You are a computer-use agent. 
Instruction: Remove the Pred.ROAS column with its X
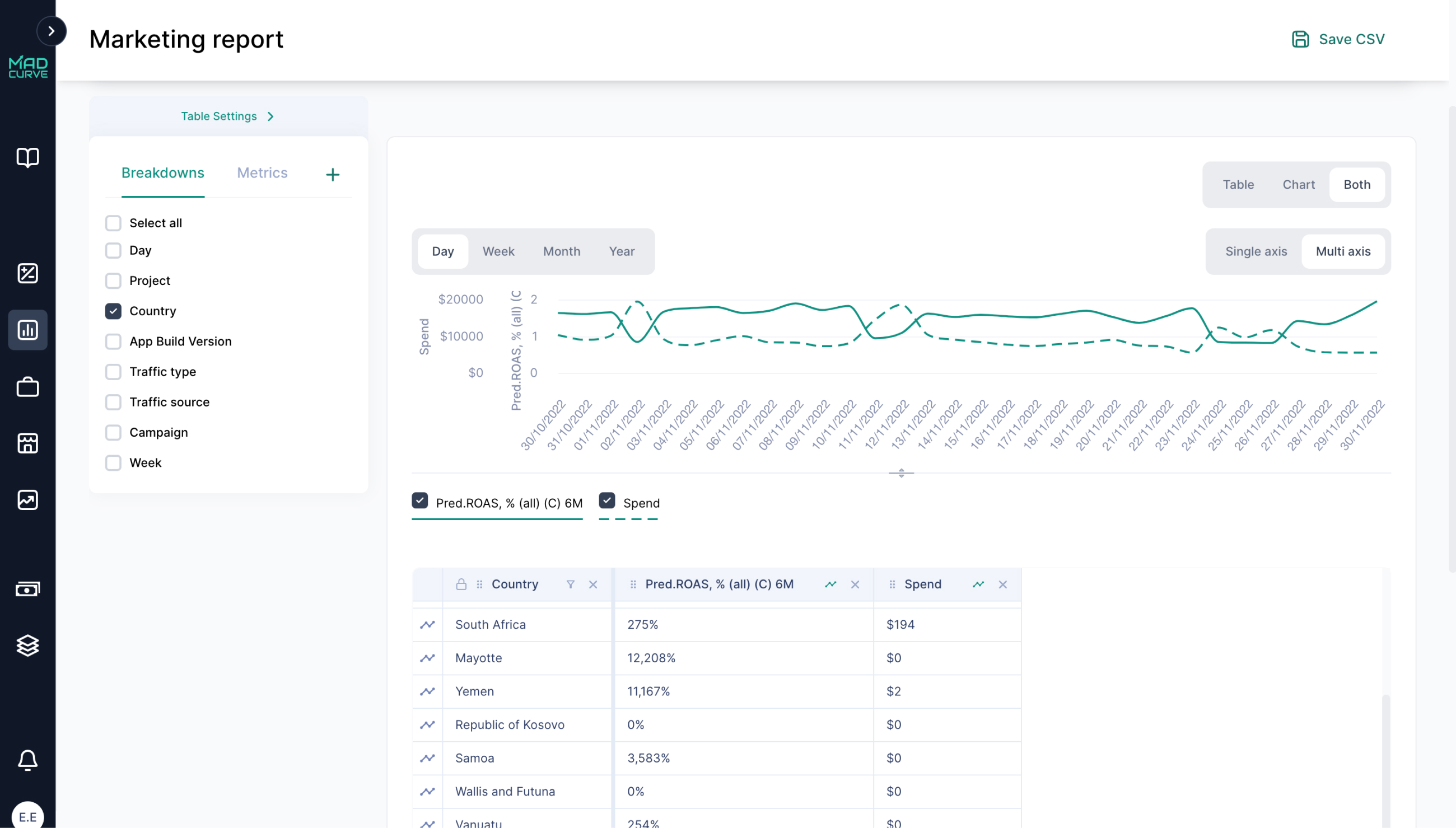tap(855, 584)
